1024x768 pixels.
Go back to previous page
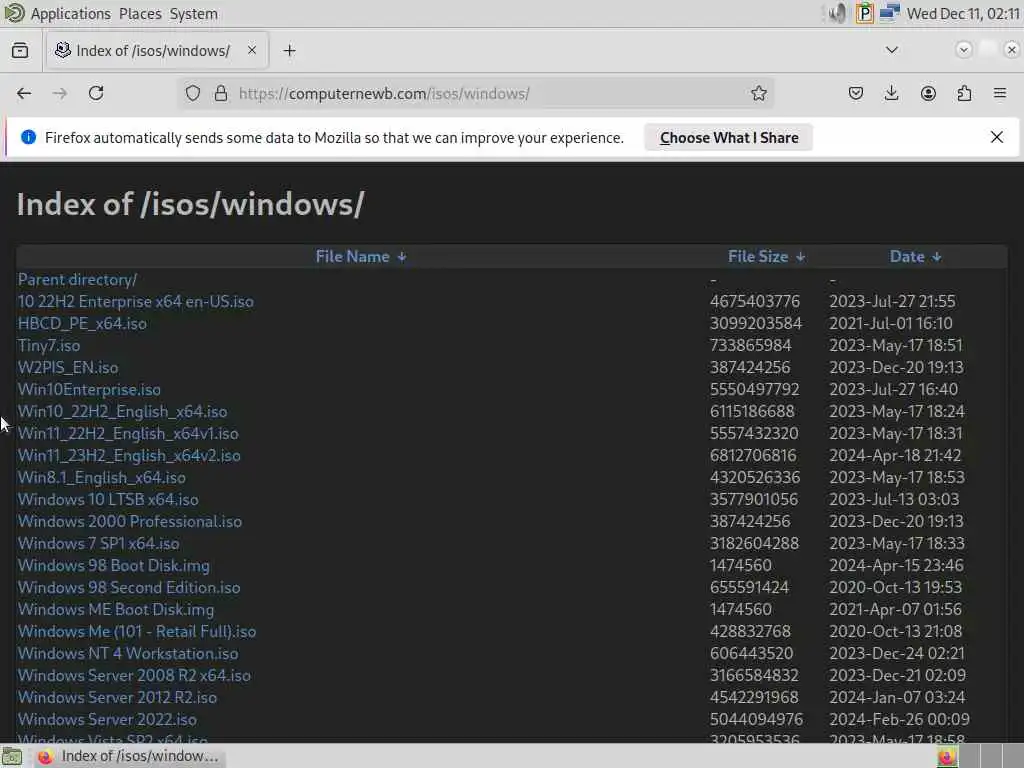click(x=24, y=93)
